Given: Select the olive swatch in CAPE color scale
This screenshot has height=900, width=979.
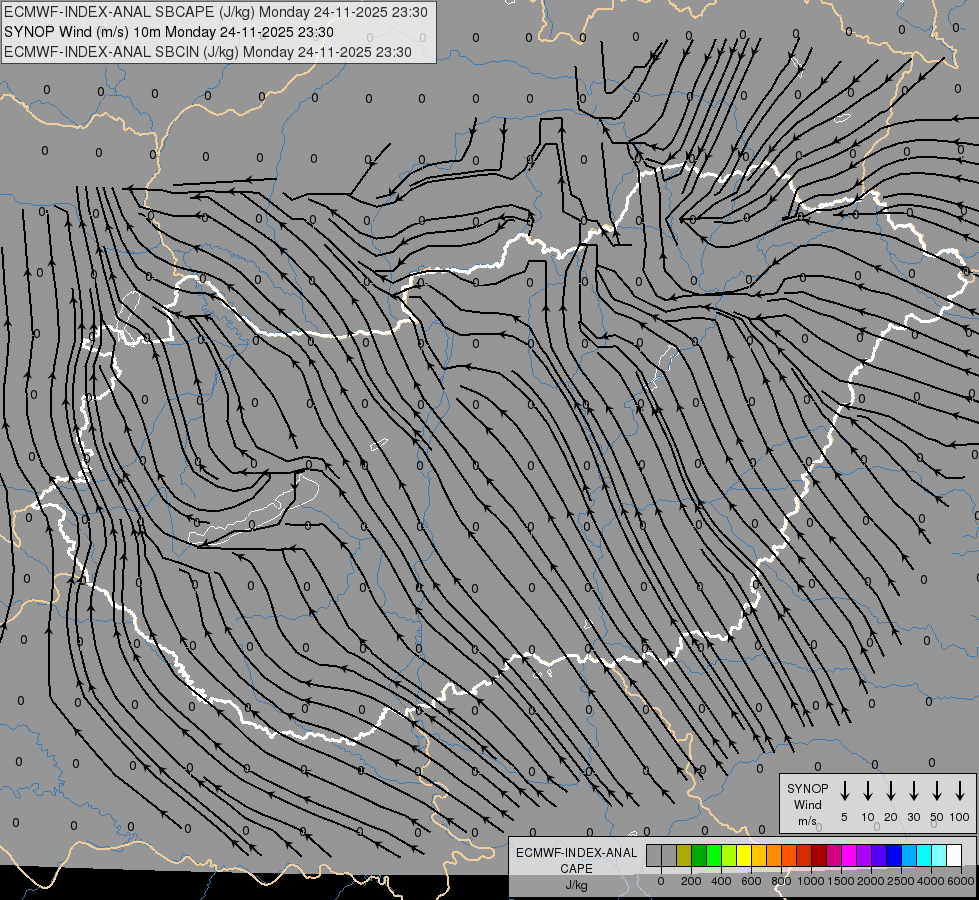Looking at the screenshot, I should tap(684, 856).
